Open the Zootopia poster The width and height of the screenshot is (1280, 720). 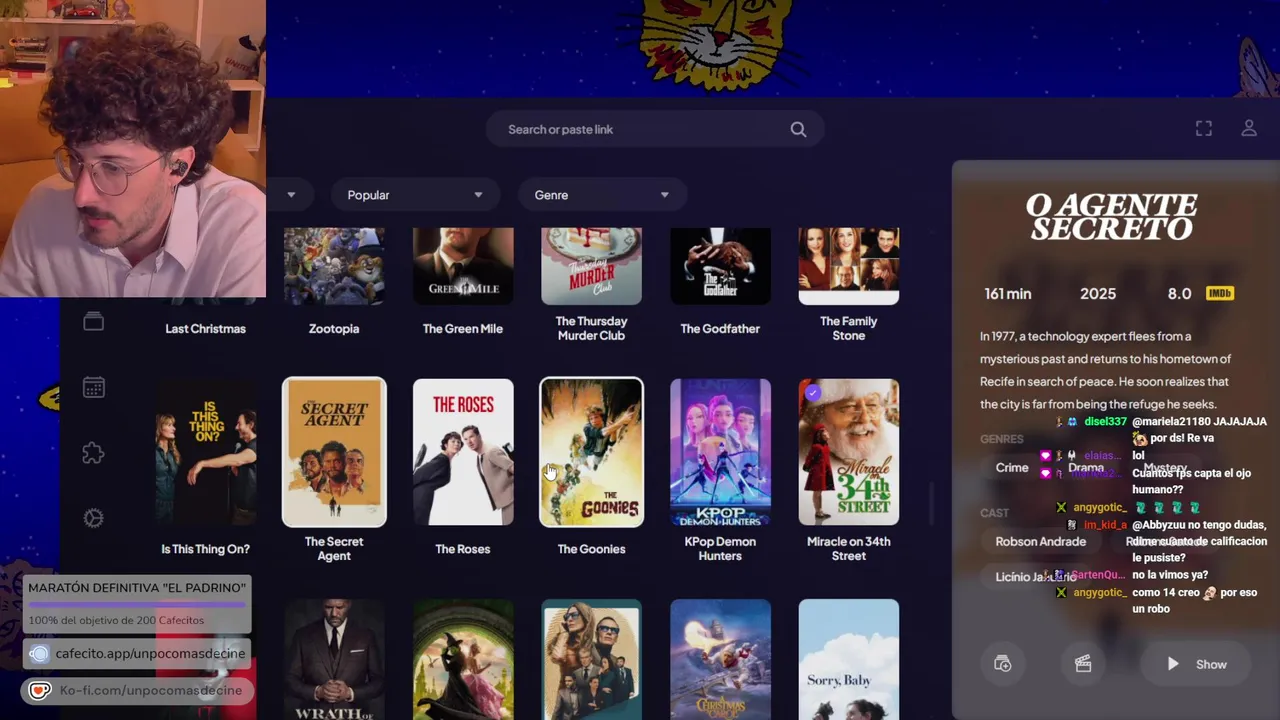(x=334, y=266)
